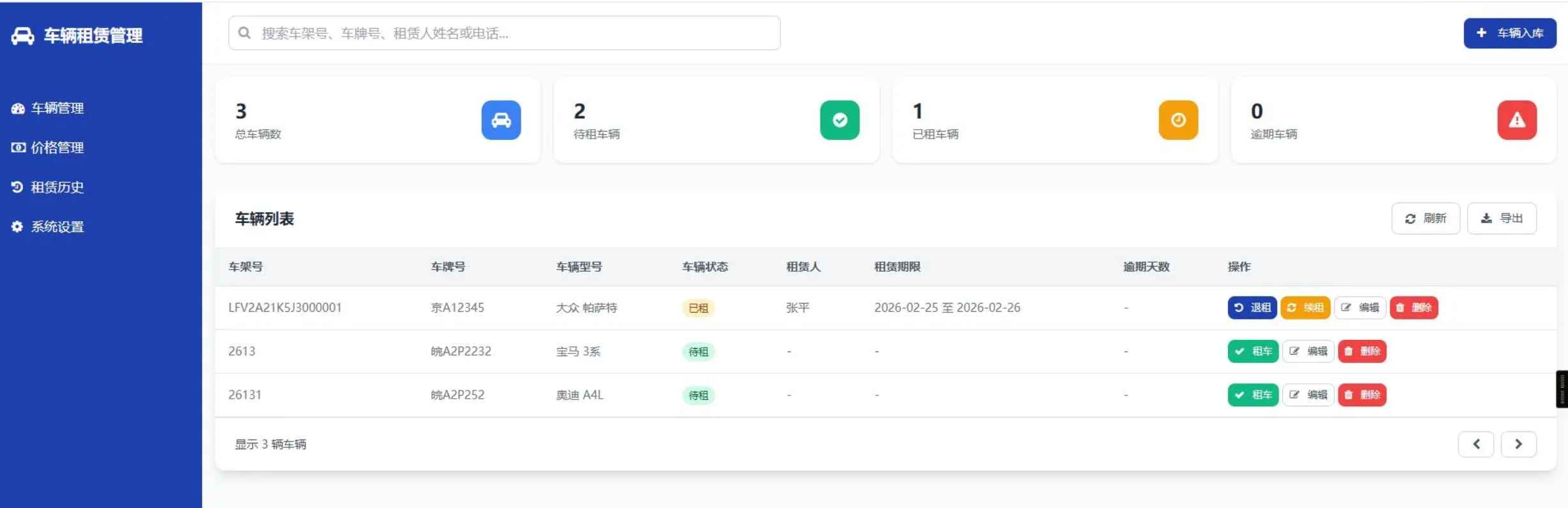Click plate number 皖A2P252
Viewport: 1568px width, 508px height.
pos(457,395)
